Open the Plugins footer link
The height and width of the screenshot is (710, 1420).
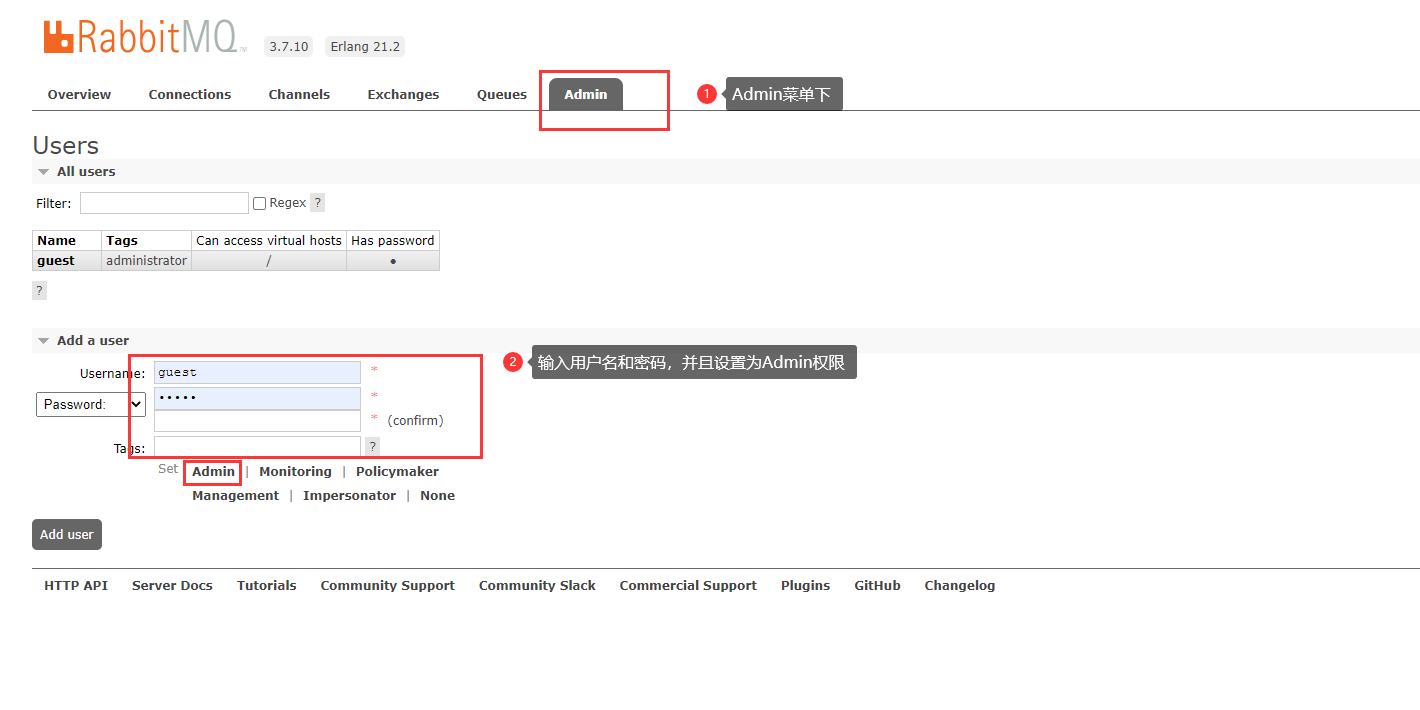[x=805, y=586]
